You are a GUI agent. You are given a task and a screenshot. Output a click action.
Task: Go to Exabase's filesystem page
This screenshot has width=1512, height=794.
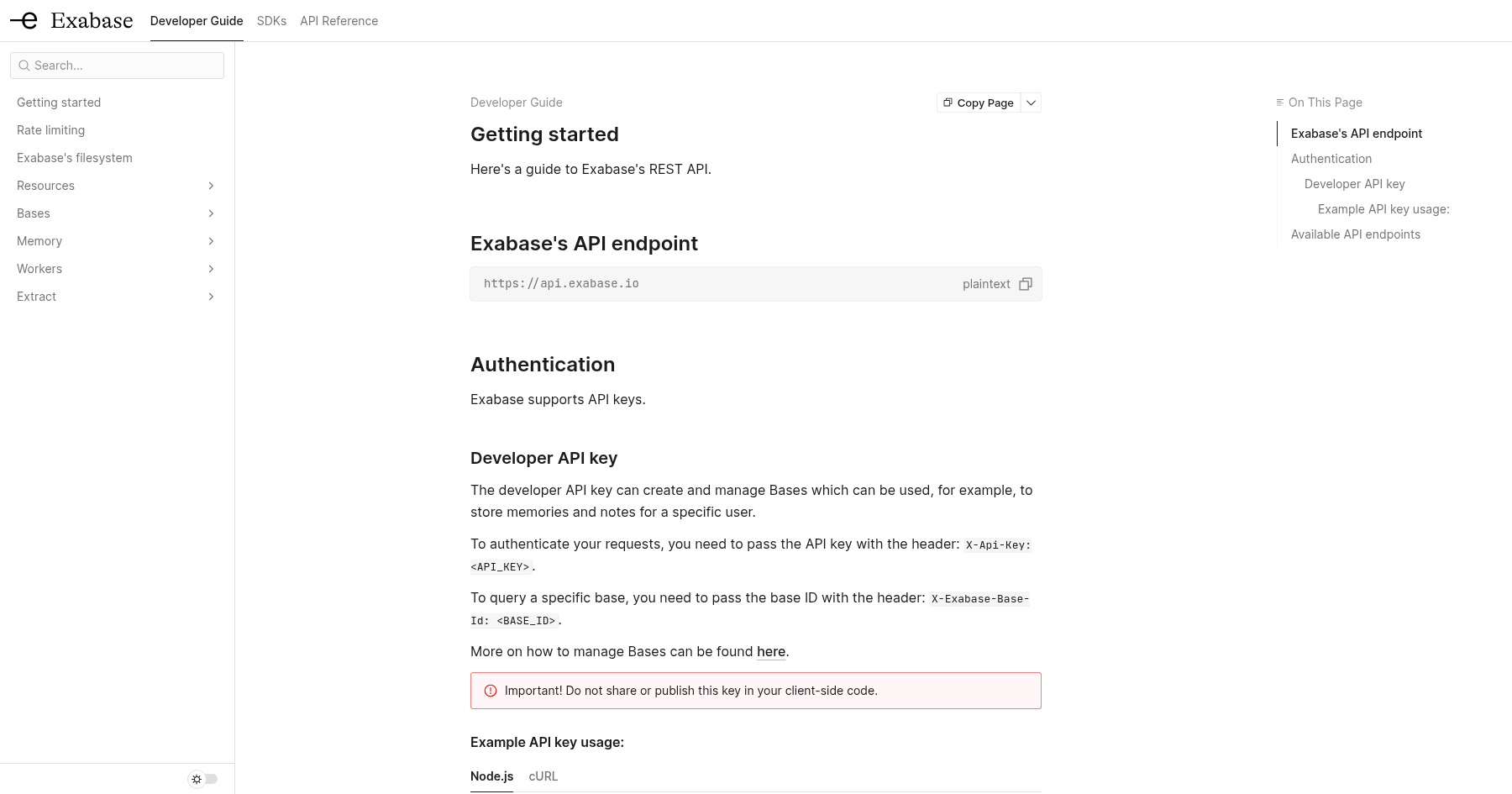75,158
